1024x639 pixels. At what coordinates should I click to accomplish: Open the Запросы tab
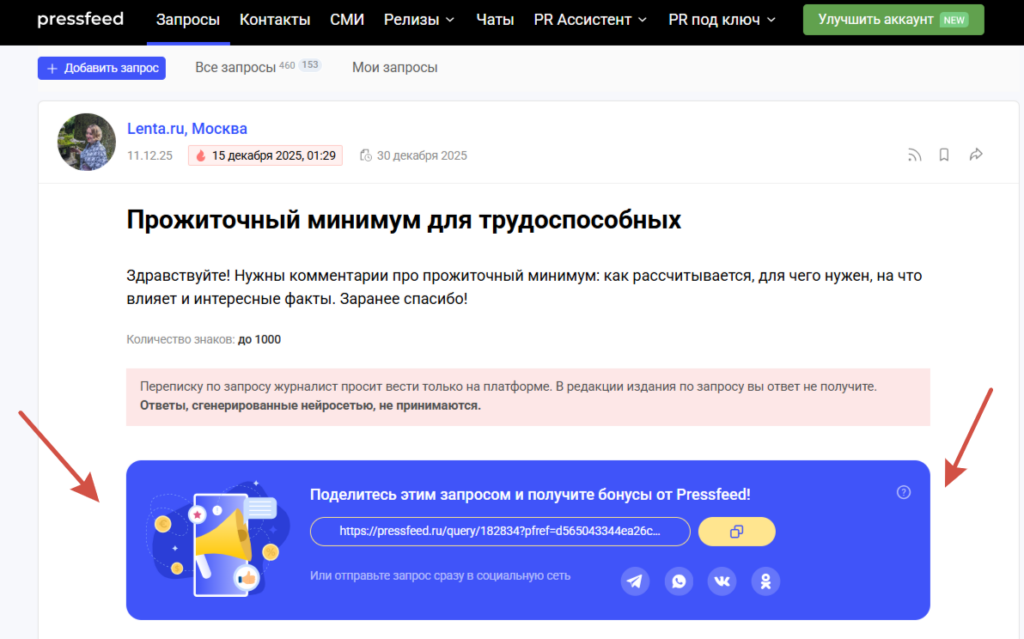click(x=187, y=20)
